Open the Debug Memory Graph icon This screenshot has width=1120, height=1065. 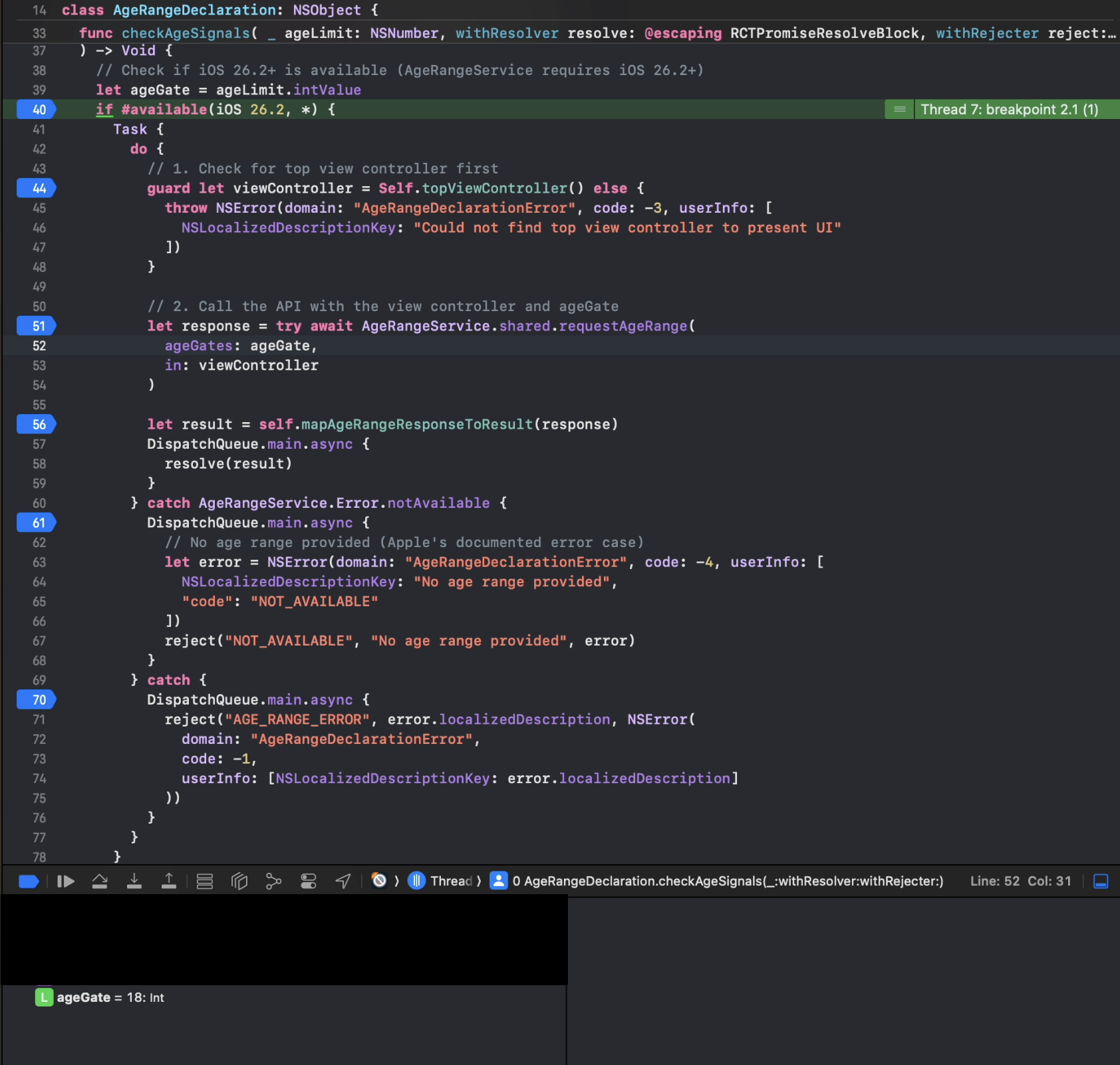click(x=273, y=882)
